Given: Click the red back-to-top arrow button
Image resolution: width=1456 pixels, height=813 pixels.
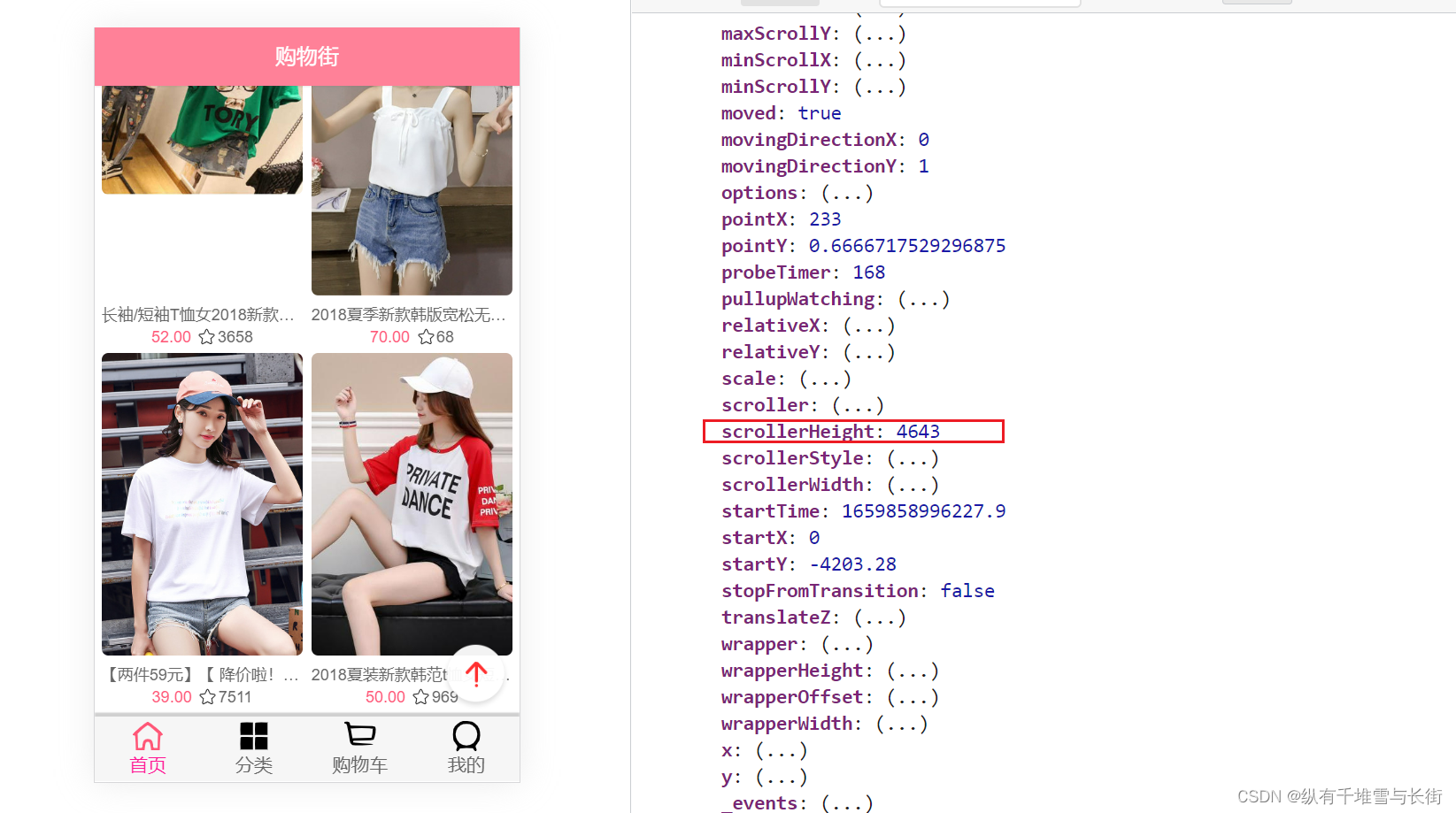Looking at the screenshot, I should pos(476,674).
